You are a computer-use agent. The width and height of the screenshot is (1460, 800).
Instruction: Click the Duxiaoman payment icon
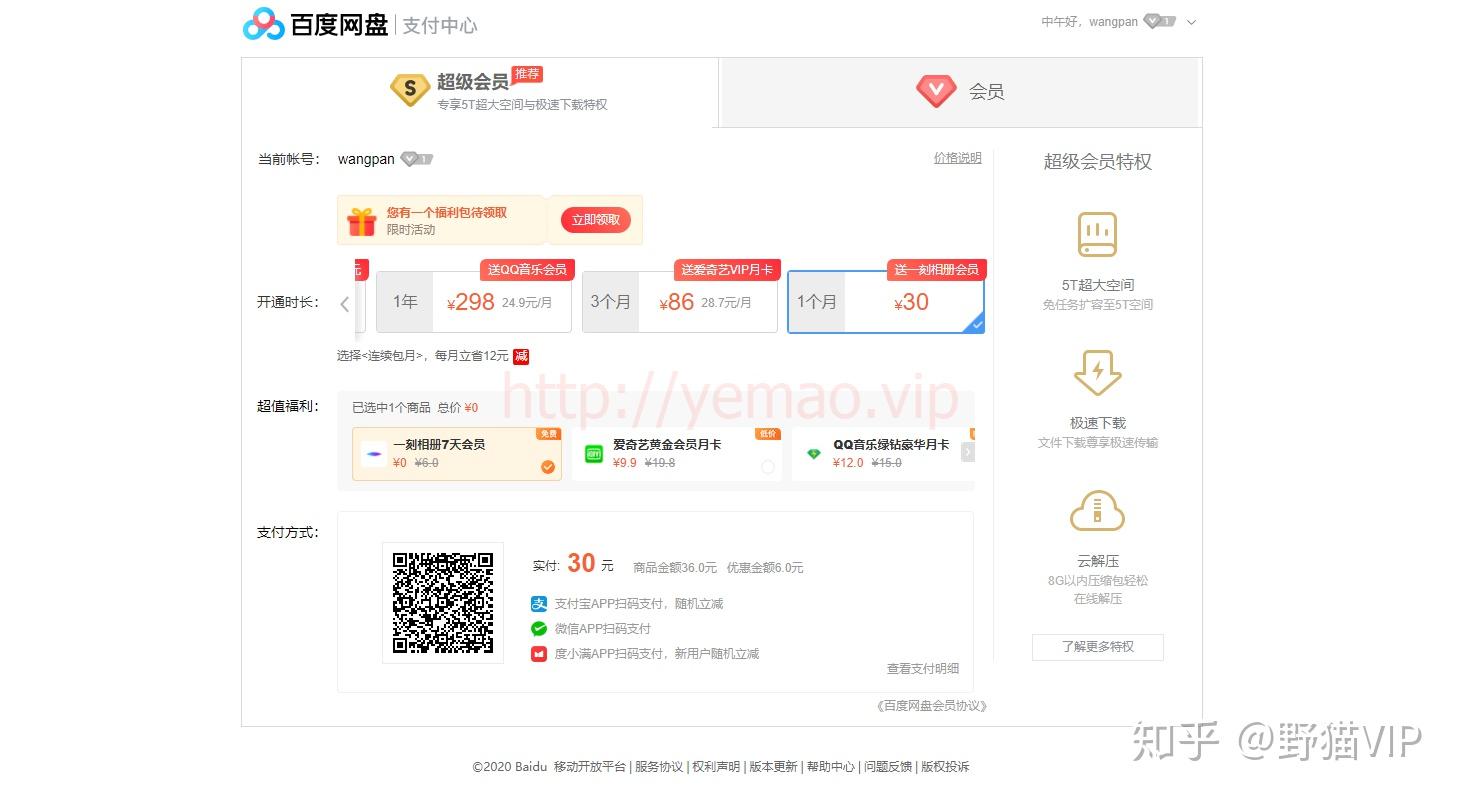539,654
